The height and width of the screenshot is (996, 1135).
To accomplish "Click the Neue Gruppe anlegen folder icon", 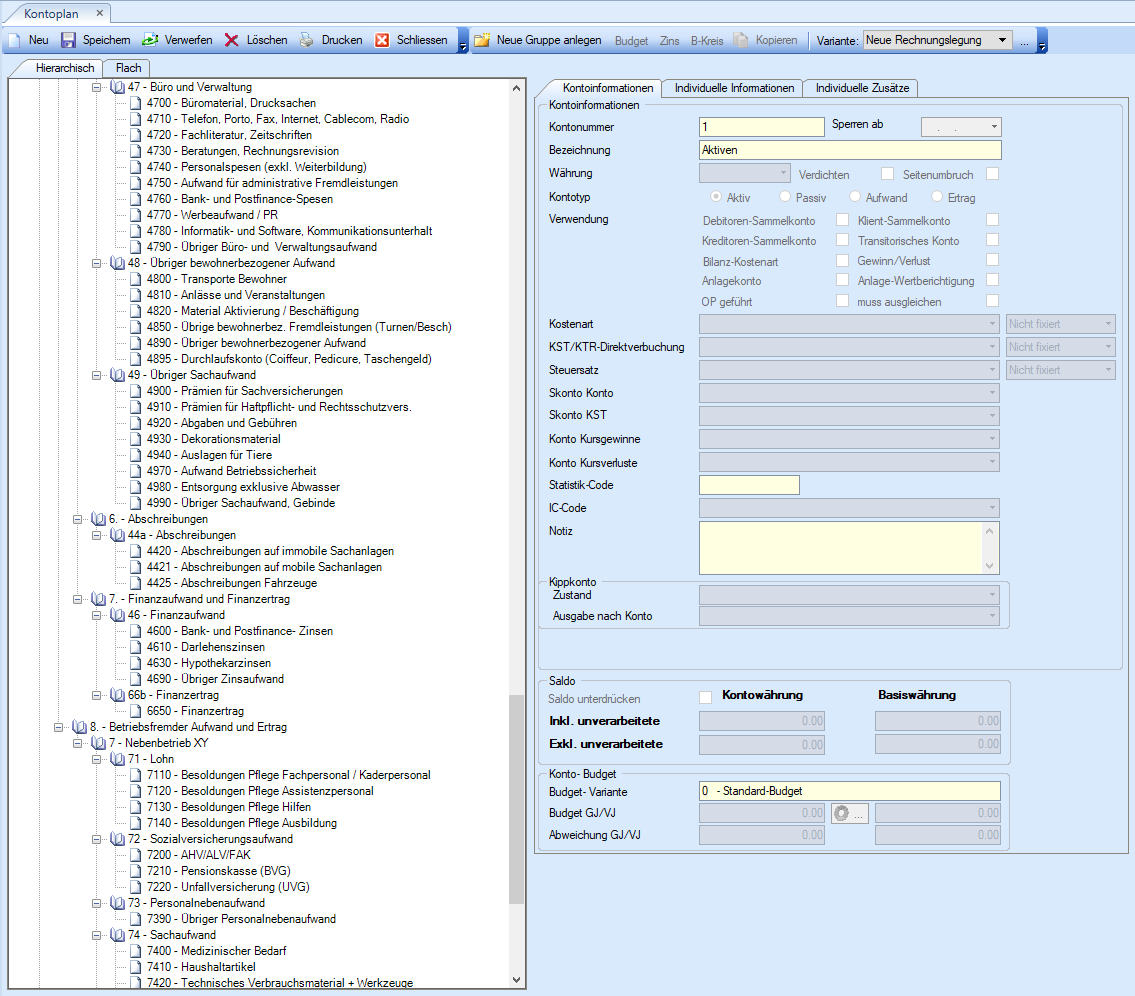I will pos(482,41).
